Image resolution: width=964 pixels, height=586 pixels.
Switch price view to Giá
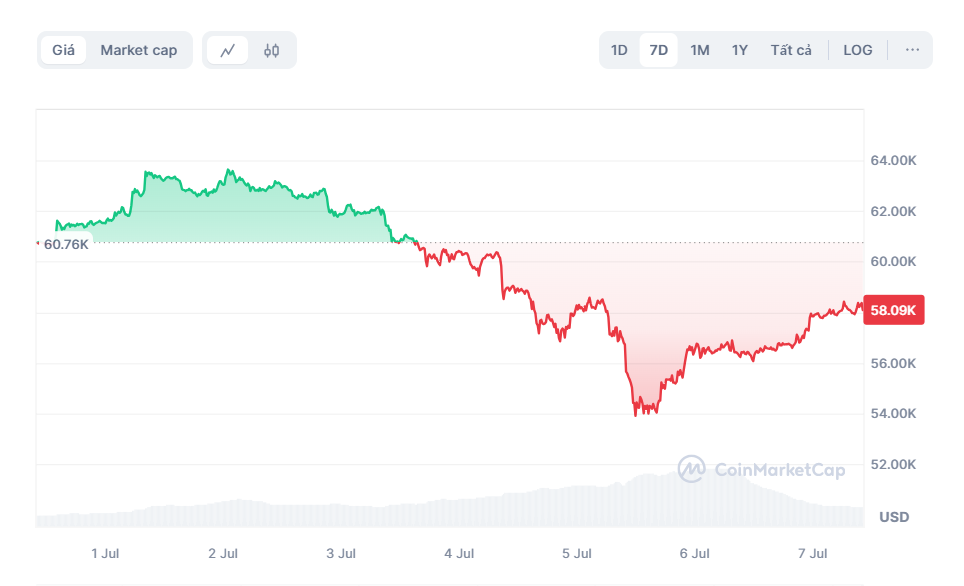pos(62,49)
